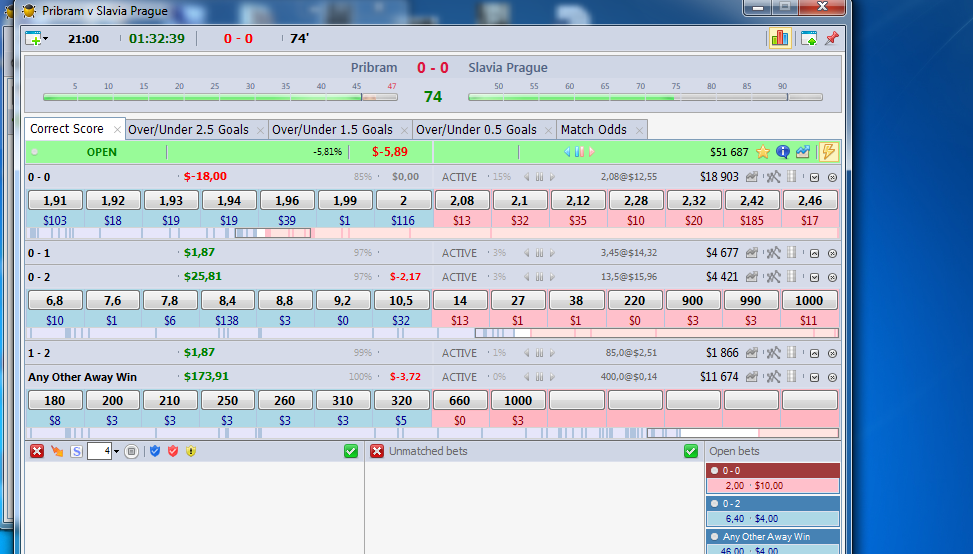Switch to Over/Under 1.5 Goals tab
Screen dimensions: 973x554
pyautogui.click(x=332, y=130)
